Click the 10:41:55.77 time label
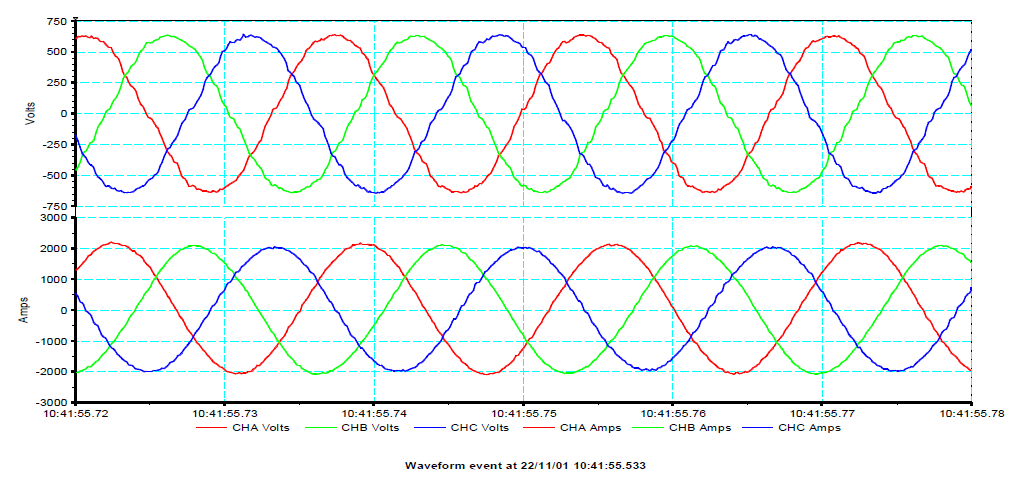 point(821,413)
